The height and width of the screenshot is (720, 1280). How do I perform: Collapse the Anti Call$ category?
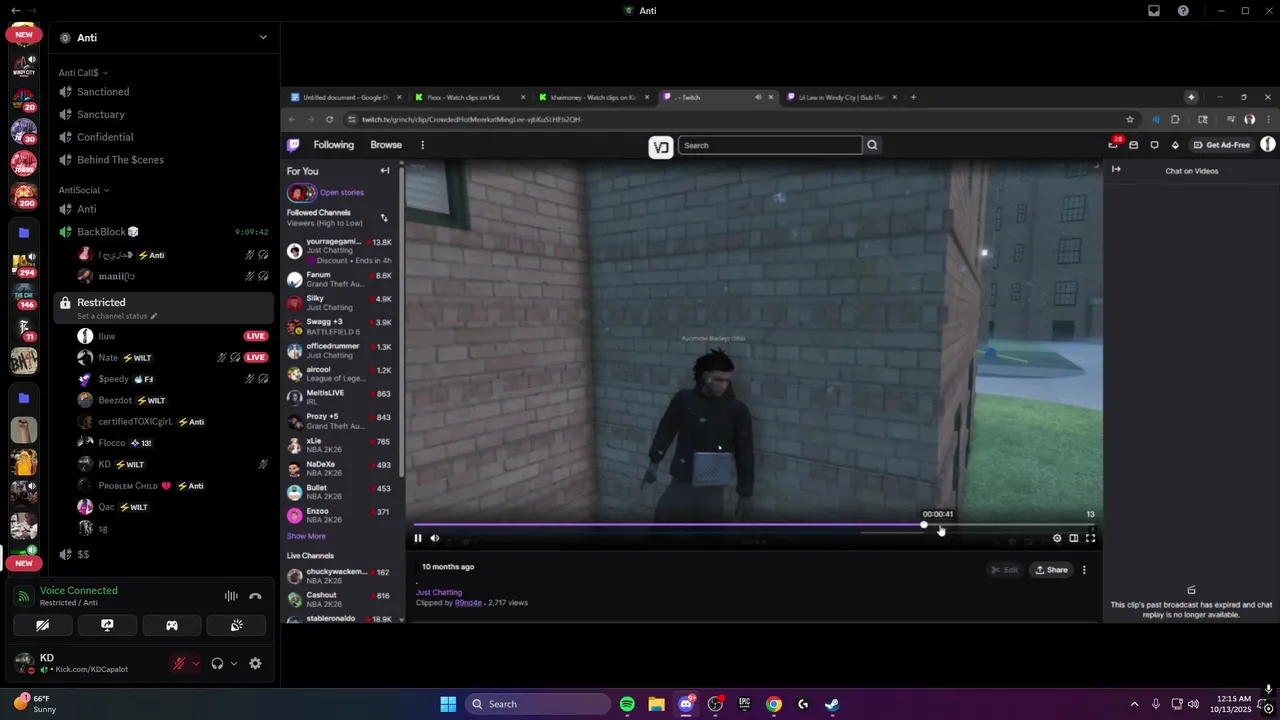pos(83,72)
